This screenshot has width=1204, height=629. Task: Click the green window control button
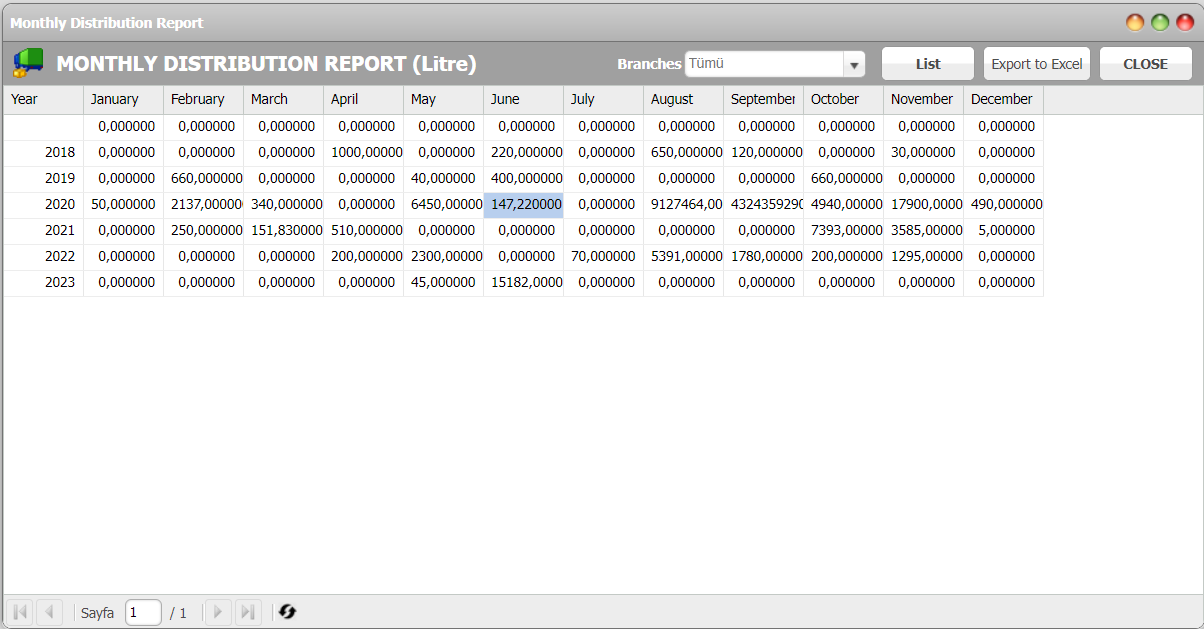point(1160,22)
